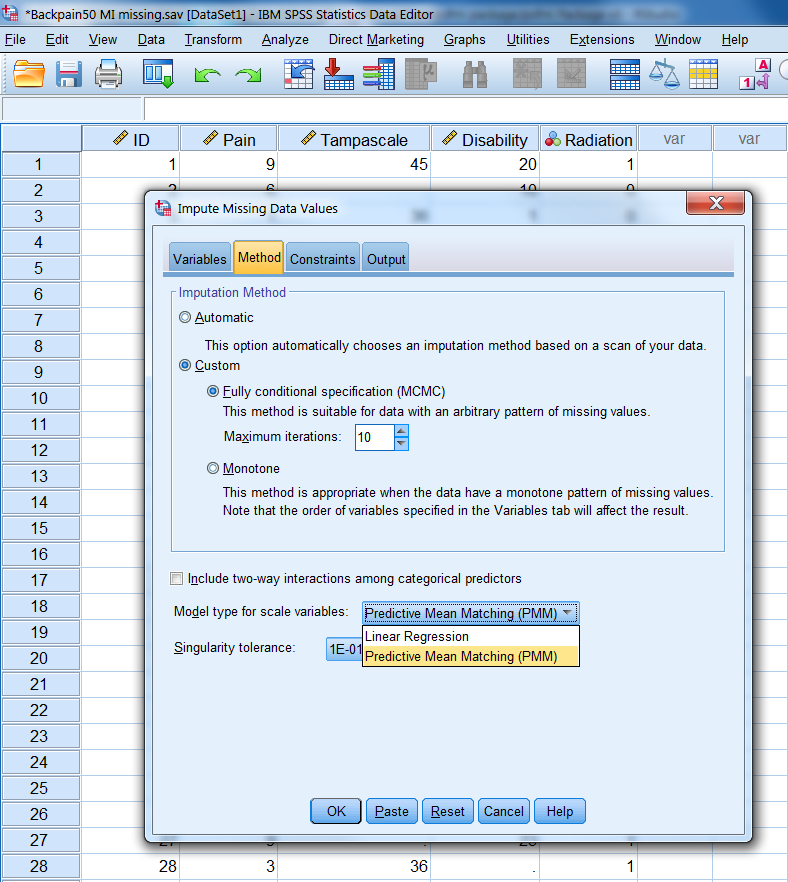The image size is (788, 882).
Task: Switch to the Output tab
Action: 386,259
